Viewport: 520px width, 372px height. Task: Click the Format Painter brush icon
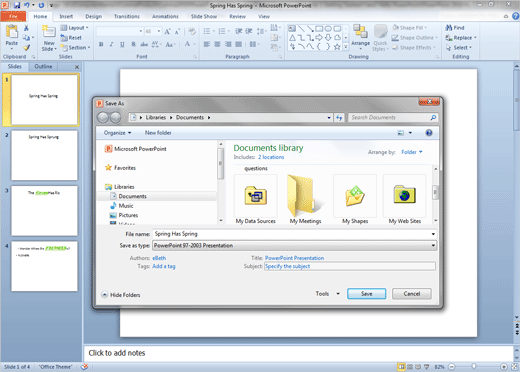click(26, 47)
